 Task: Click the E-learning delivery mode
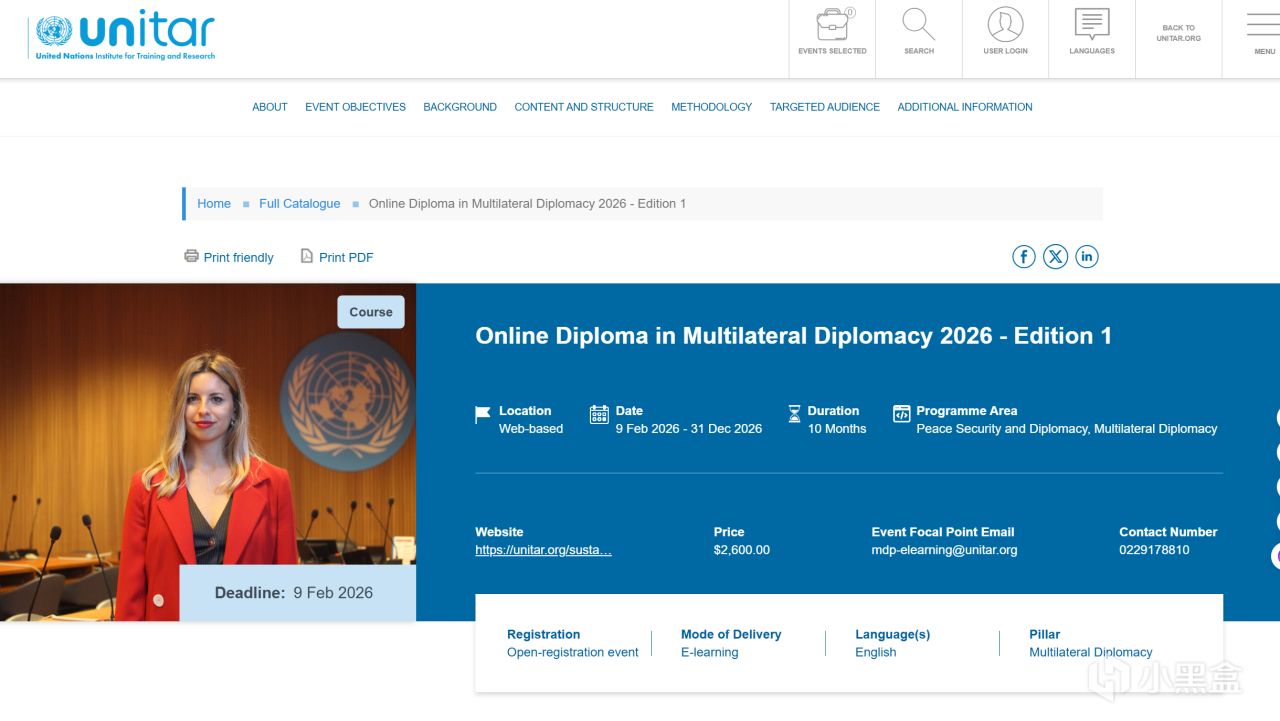tap(710, 653)
